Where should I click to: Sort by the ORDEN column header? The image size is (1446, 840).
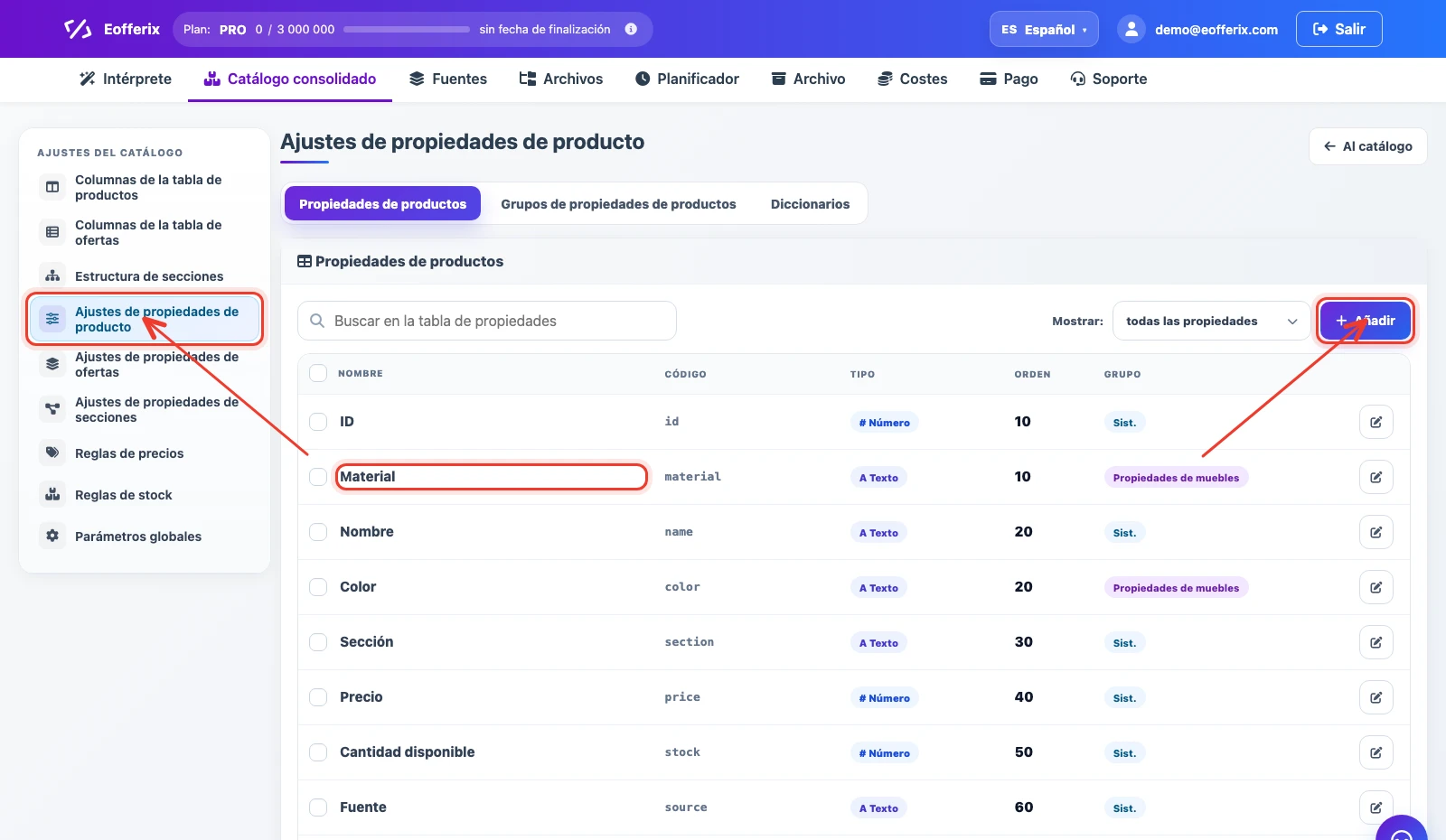pos(1032,374)
